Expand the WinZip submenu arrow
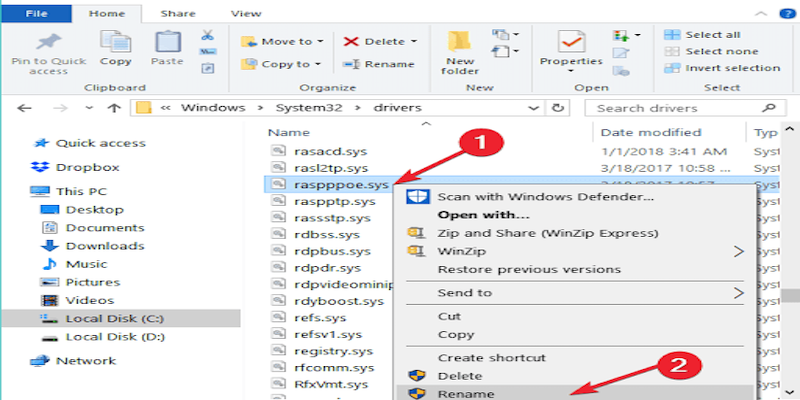Viewport: 800px width, 400px height. (739, 251)
